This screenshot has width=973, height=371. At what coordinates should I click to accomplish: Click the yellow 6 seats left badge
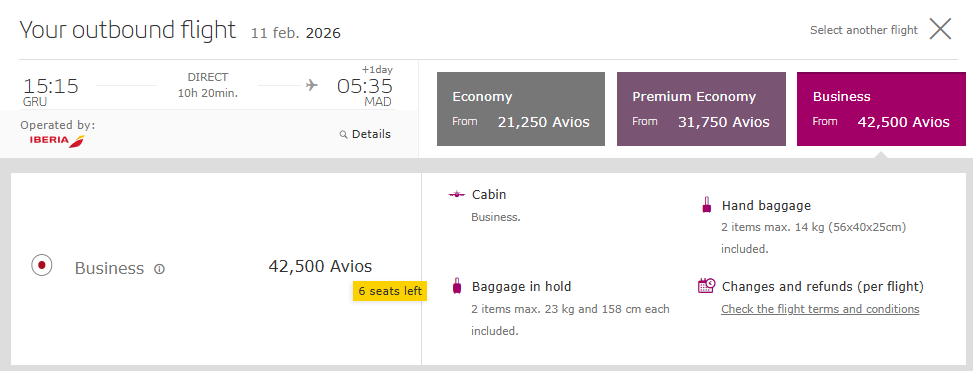pos(390,291)
